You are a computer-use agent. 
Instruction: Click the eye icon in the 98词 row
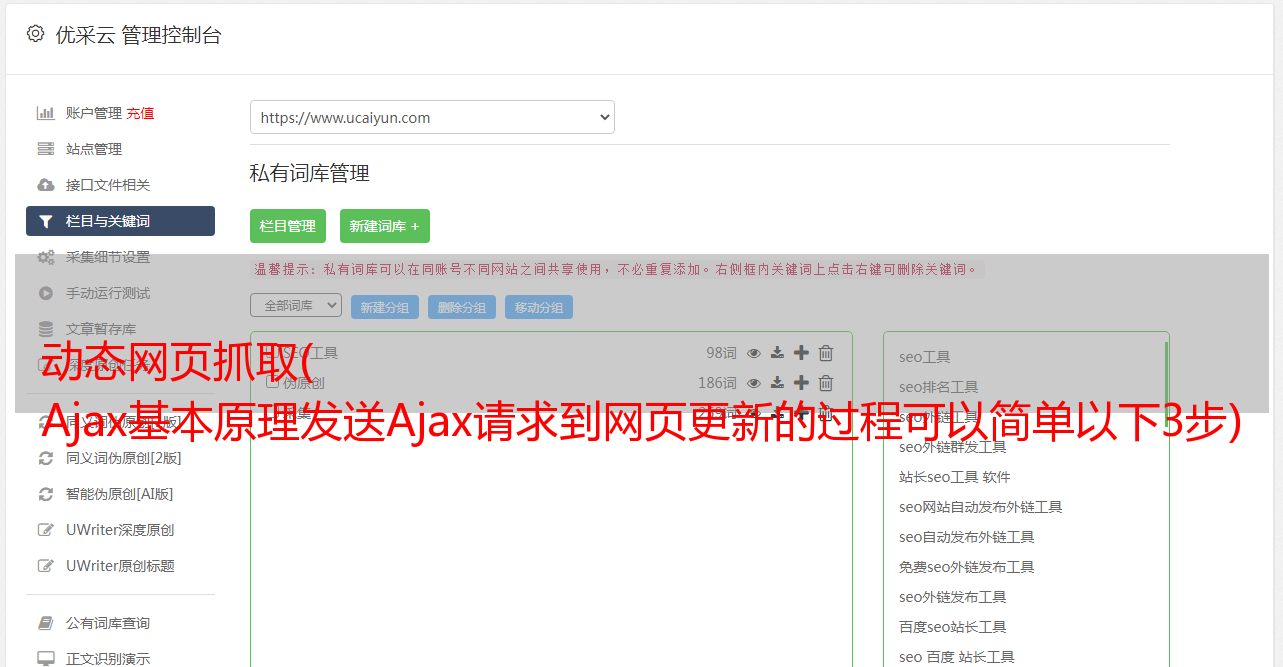click(x=754, y=353)
